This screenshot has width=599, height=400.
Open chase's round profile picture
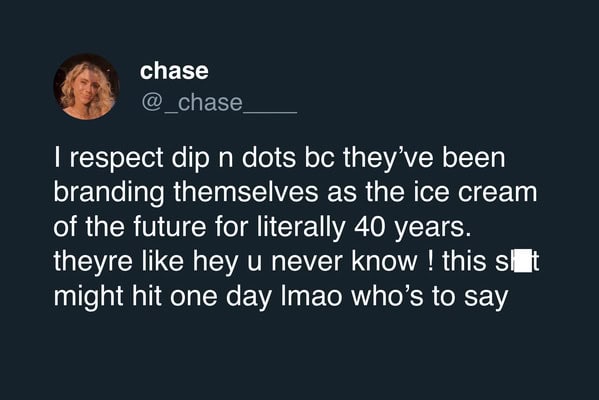point(86,87)
